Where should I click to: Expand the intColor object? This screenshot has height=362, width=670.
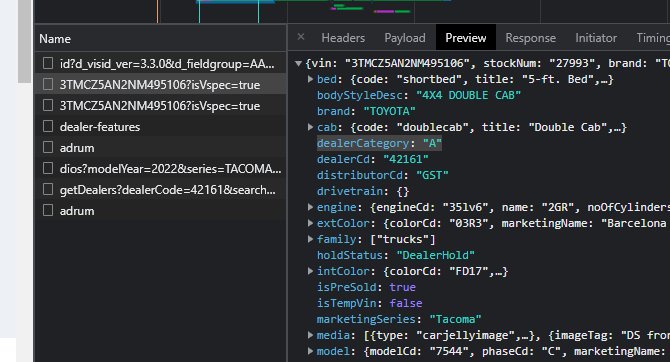[311, 271]
